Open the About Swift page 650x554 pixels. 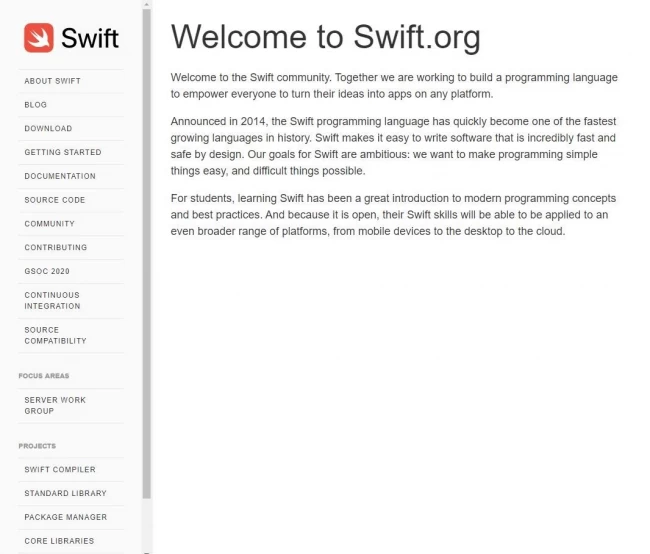point(53,81)
